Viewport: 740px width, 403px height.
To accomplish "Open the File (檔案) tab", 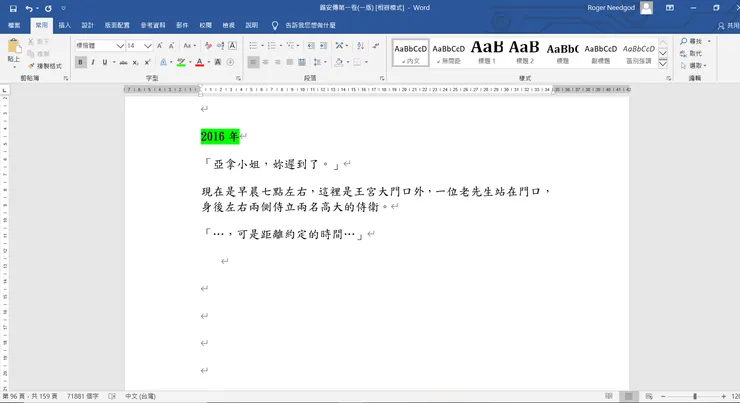I will coord(14,25).
